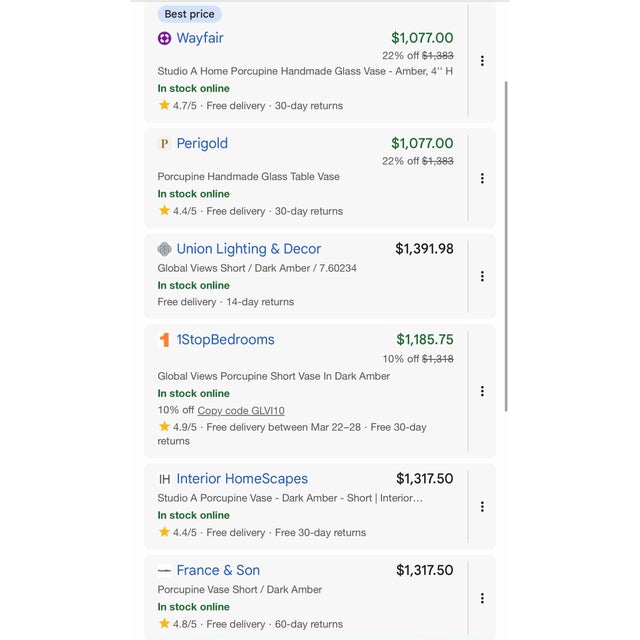Click the Perigold store logo icon

[x=165, y=144]
